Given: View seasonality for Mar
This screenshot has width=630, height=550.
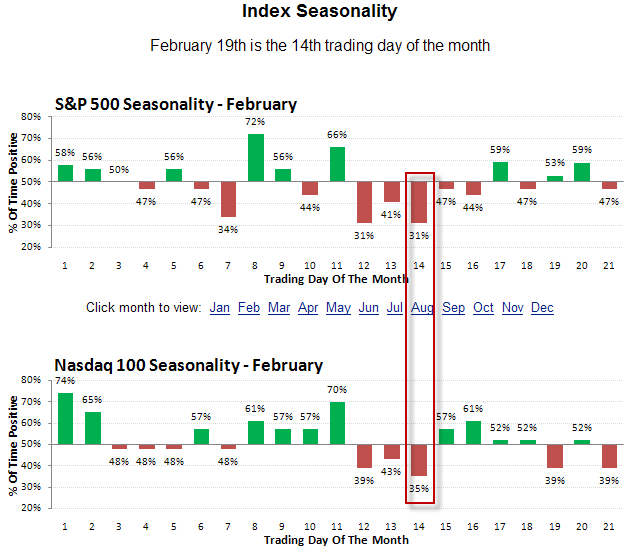Looking at the screenshot, I should tap(279, 308).
